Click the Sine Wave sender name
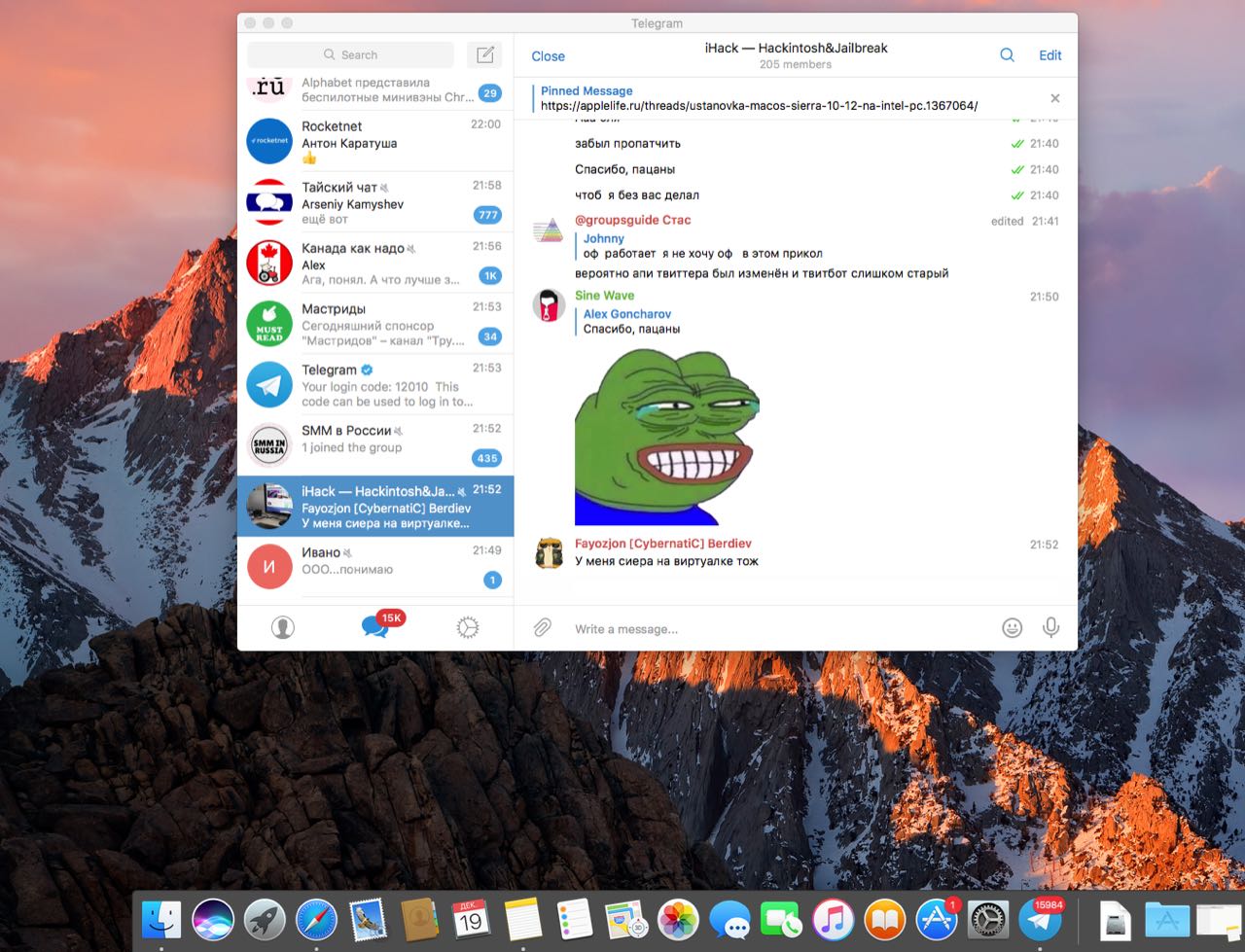The width and height of the screenshot is (1245, 952). pos(604,296)
